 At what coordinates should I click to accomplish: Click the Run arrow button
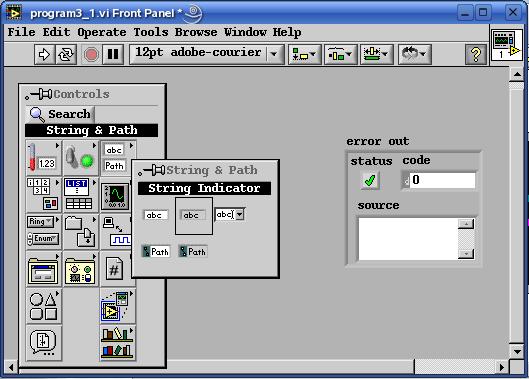pyautogui.click(x=44, y=54)
